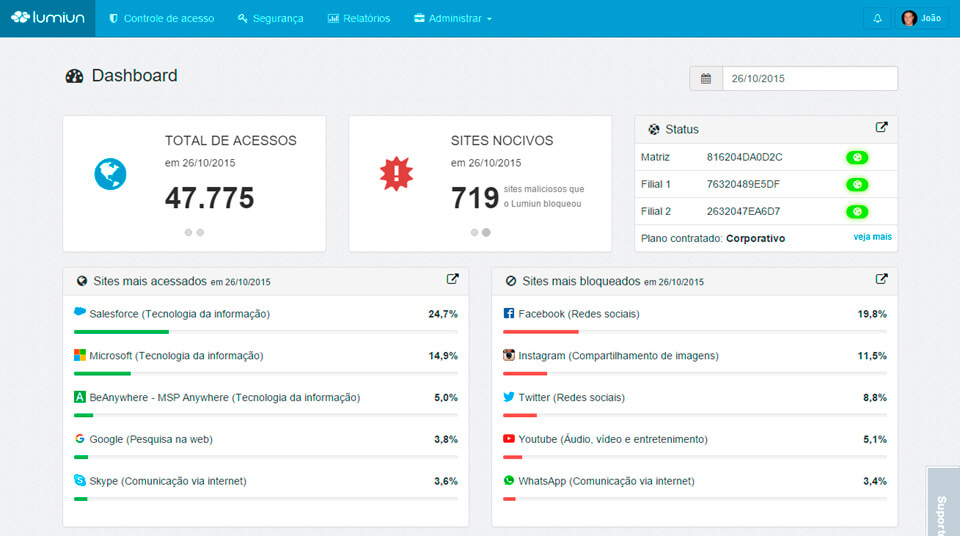Viewport: 960px width, 536px height.
Task: Click the Status panel header icon
Action: (654, 129)
